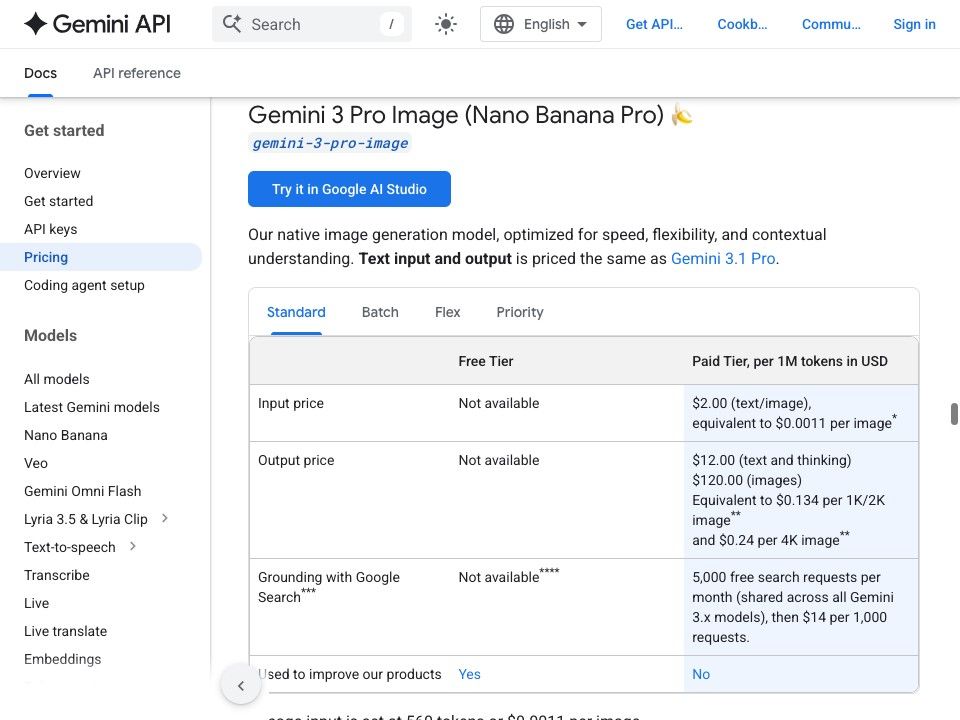
Task: Switch to the Docs tab
Action: coord(40,73)
